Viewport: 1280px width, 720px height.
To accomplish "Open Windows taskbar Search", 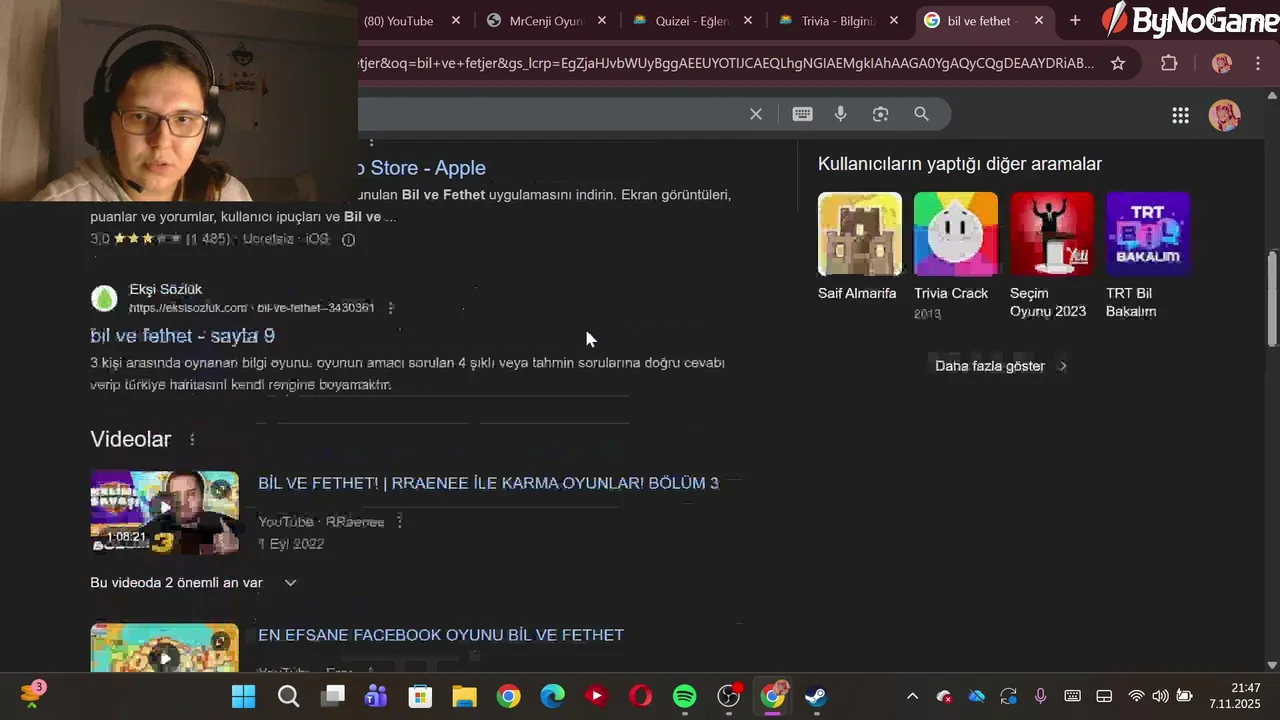I will (x=288, y=696).
